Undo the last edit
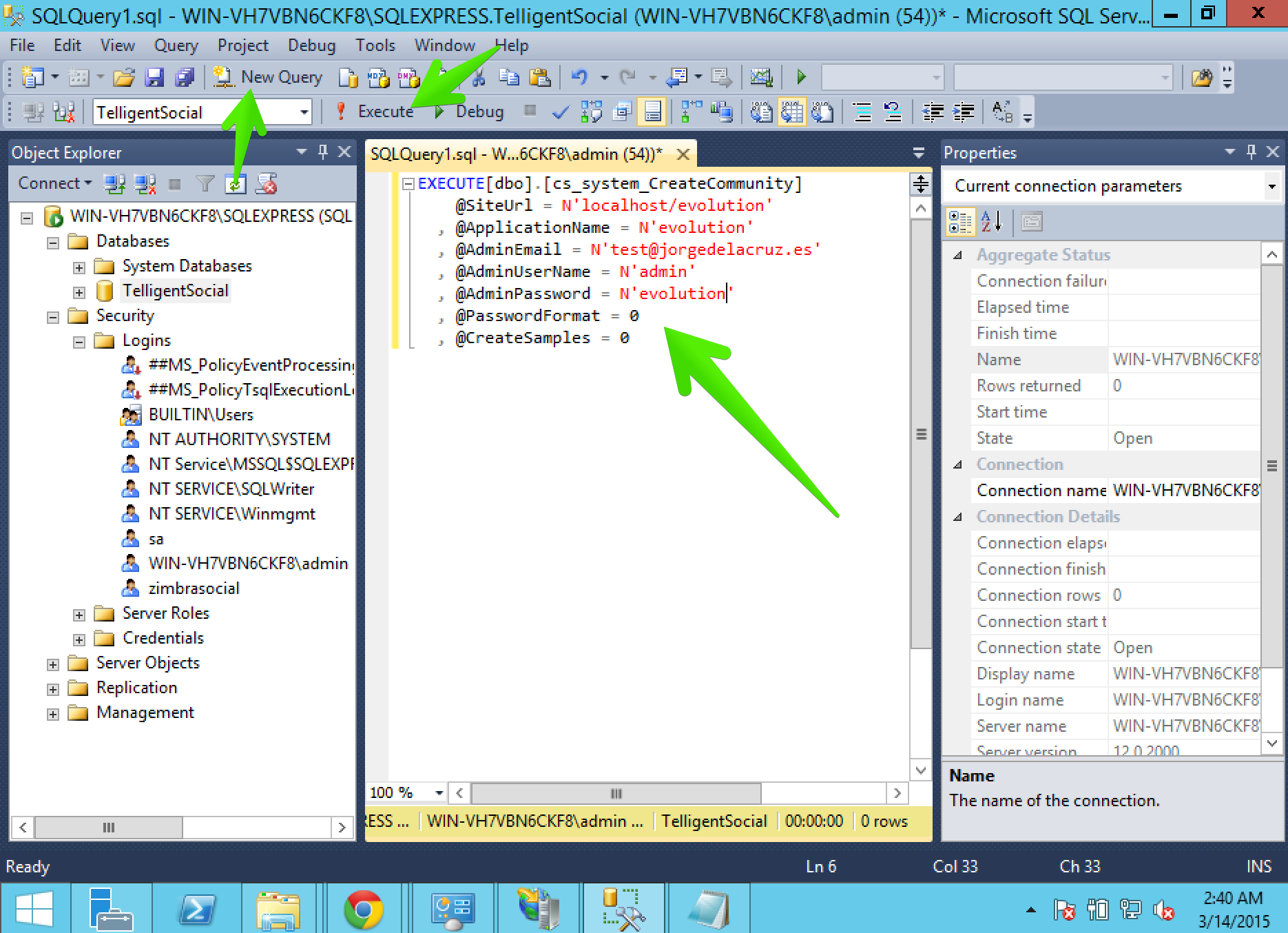Image resolution: width=1288 pixels, height=933 pixels. tap(579, 77)
